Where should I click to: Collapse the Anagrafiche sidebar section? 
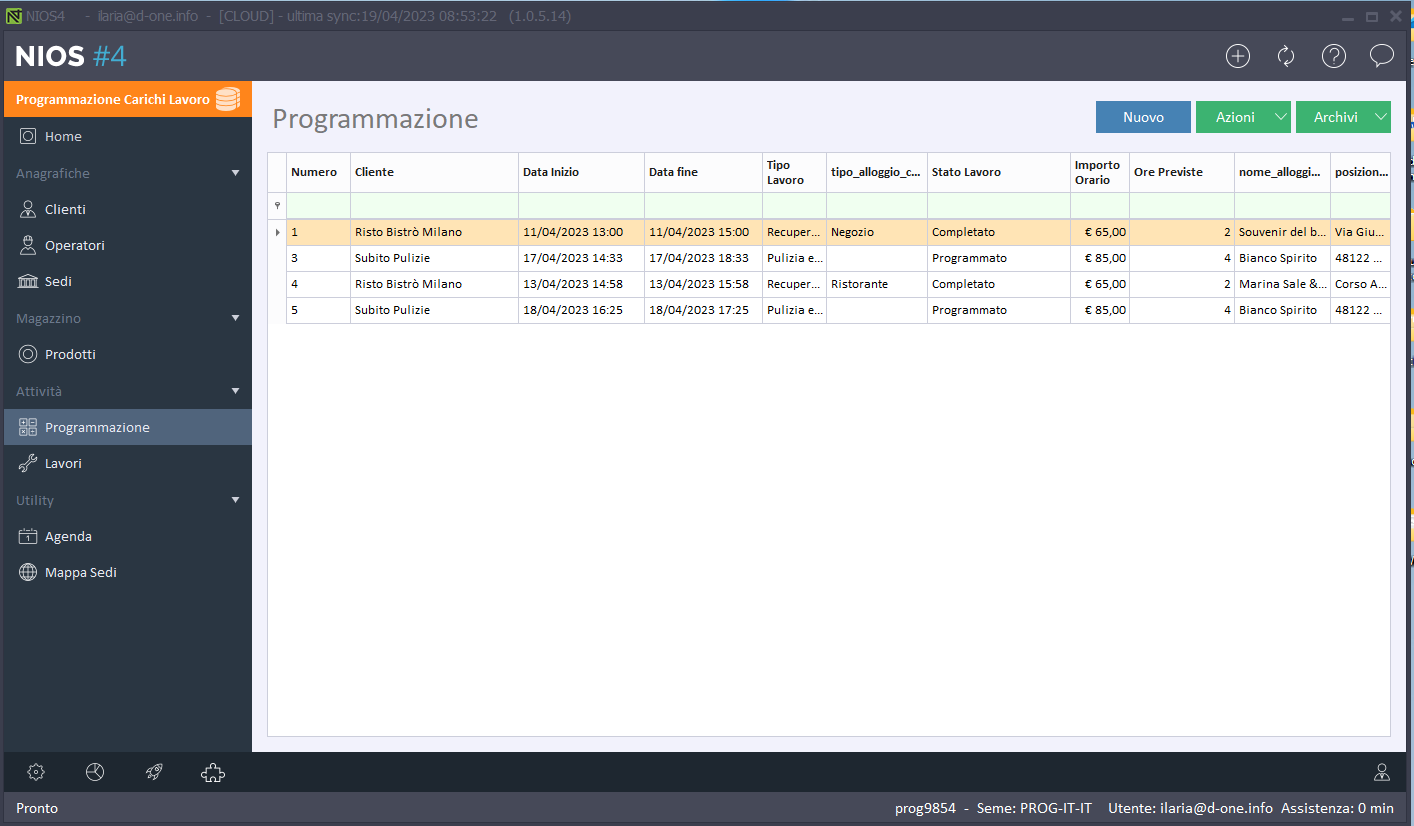pyautogui.click(x=236, y=173)
